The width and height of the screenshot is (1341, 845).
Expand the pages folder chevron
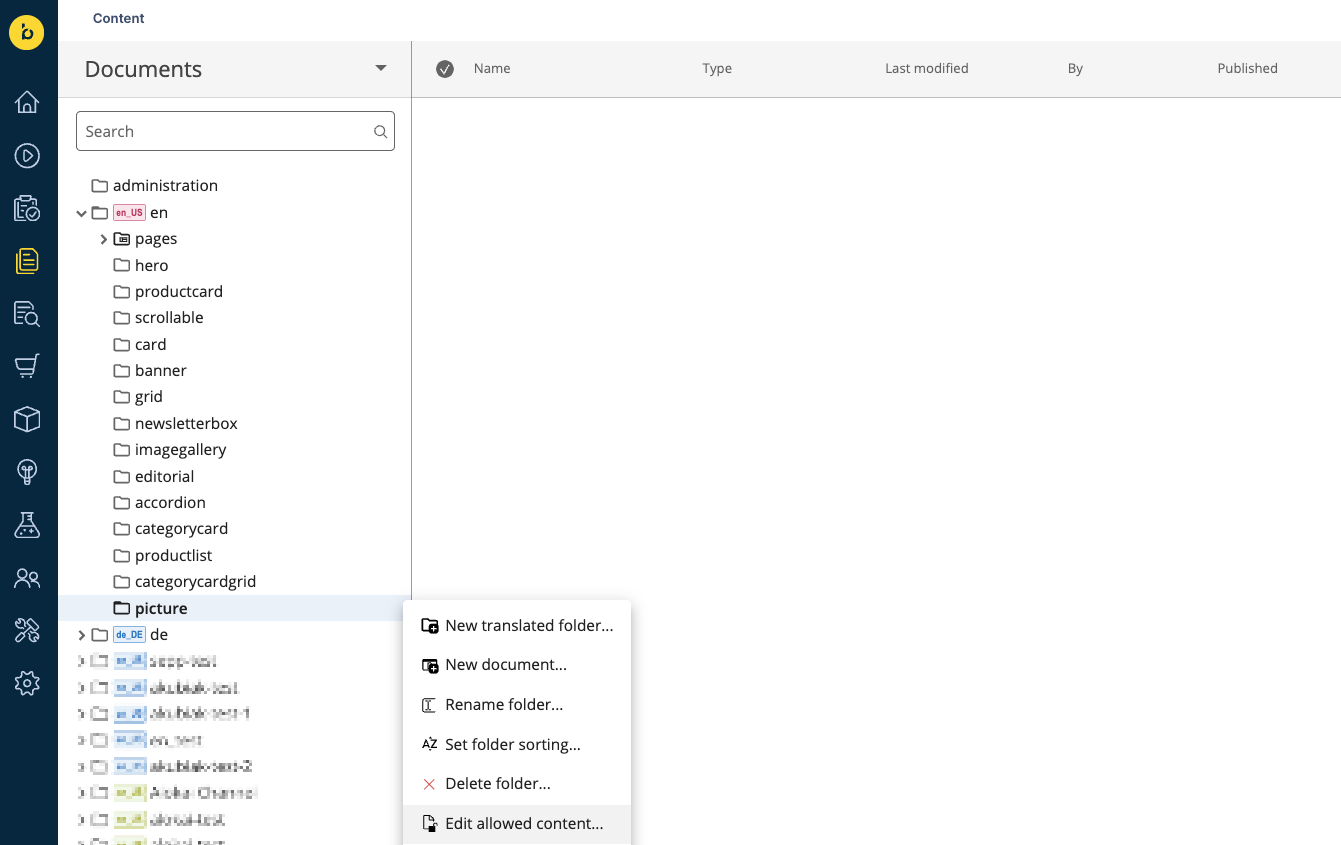(104, 239)
